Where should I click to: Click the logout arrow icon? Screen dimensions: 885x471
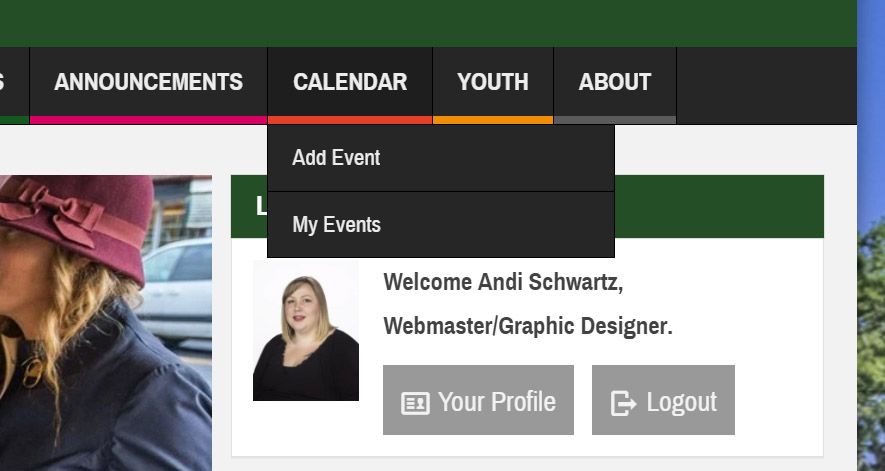[623, 403]
